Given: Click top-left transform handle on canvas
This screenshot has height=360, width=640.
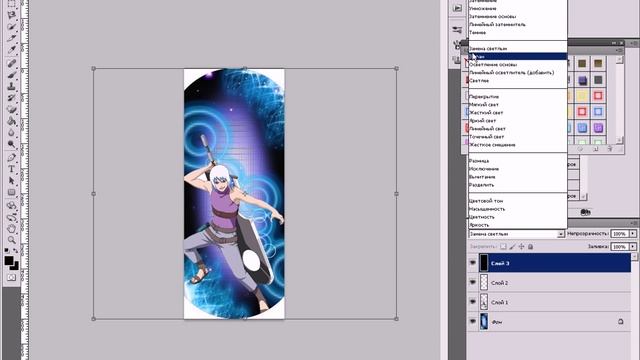Looking at the screenshot, I should click(x=93, y=69).
